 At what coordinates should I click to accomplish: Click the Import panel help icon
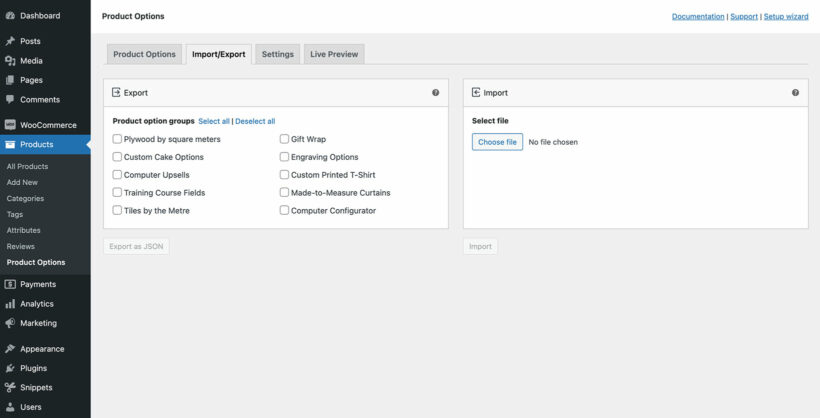tap(795, 93)
